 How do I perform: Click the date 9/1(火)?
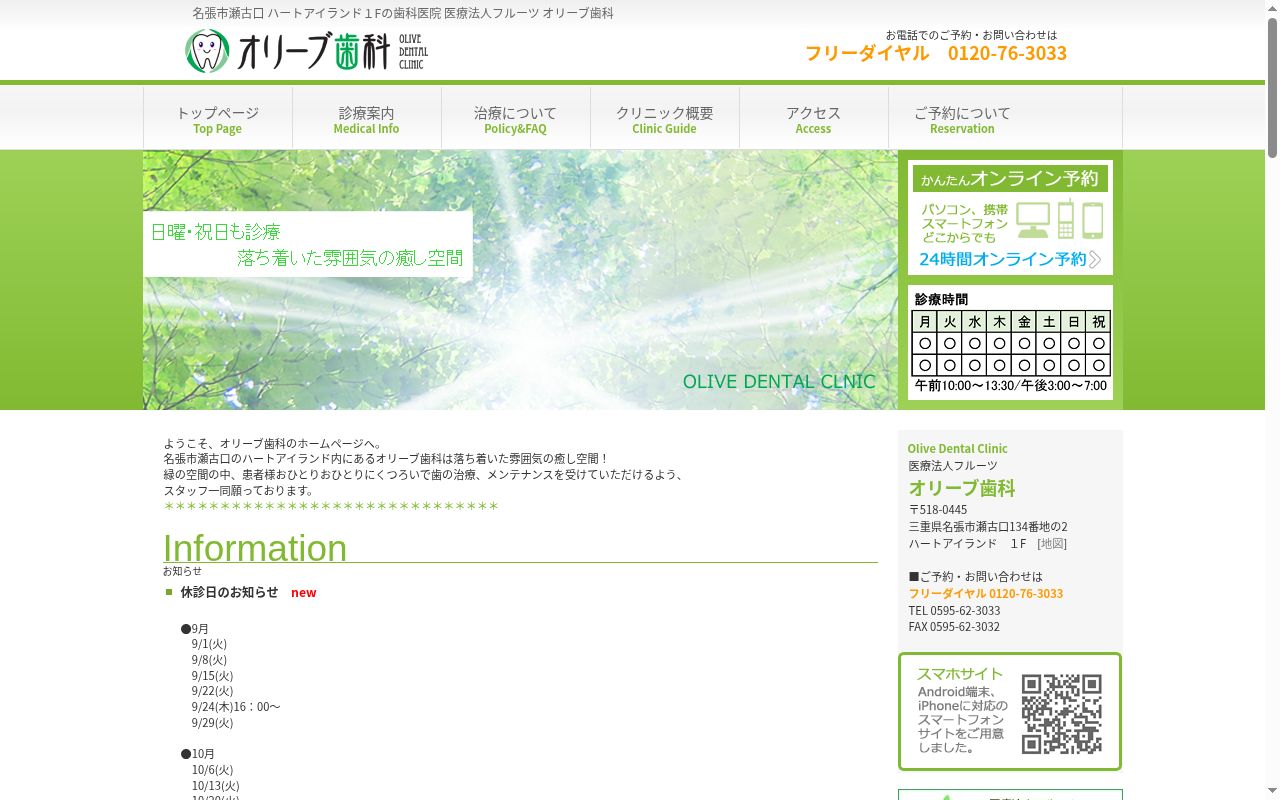[209, 644]
